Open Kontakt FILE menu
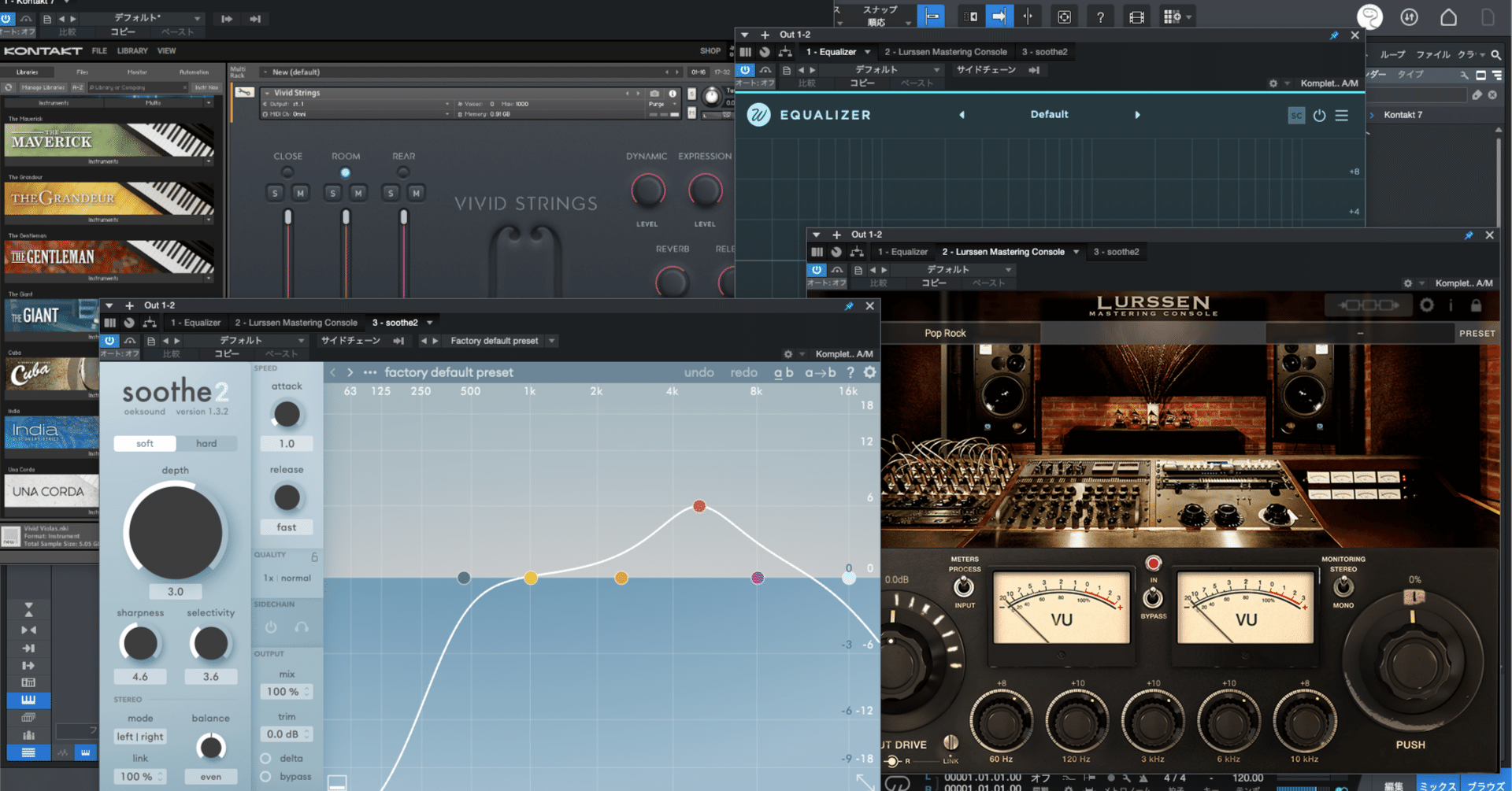Image resolution: width=1512 pixels, height=791 pixels. [x=99, y=51]
